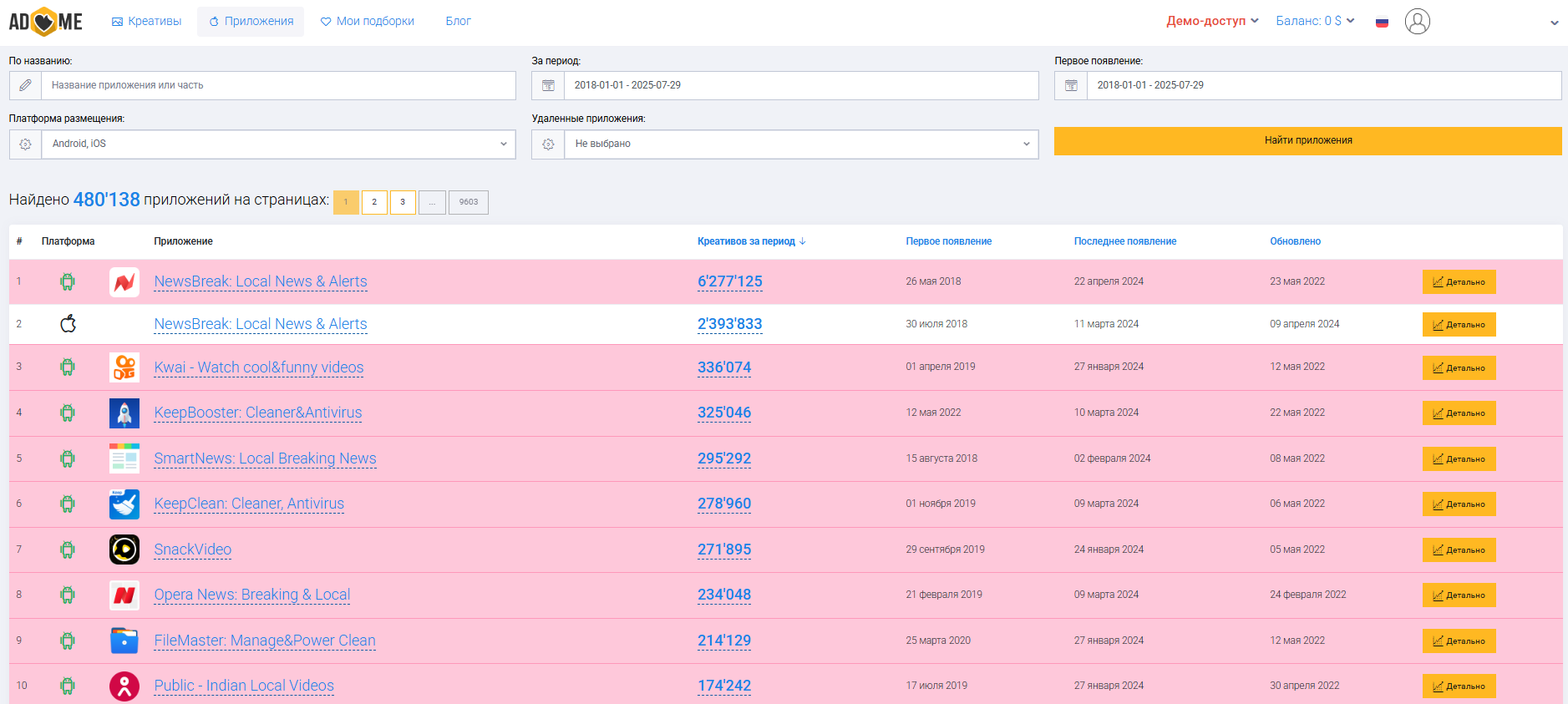Sort by Креативов за период column
The height and width of the screenshot is (704, 1568).
[751, 241]
